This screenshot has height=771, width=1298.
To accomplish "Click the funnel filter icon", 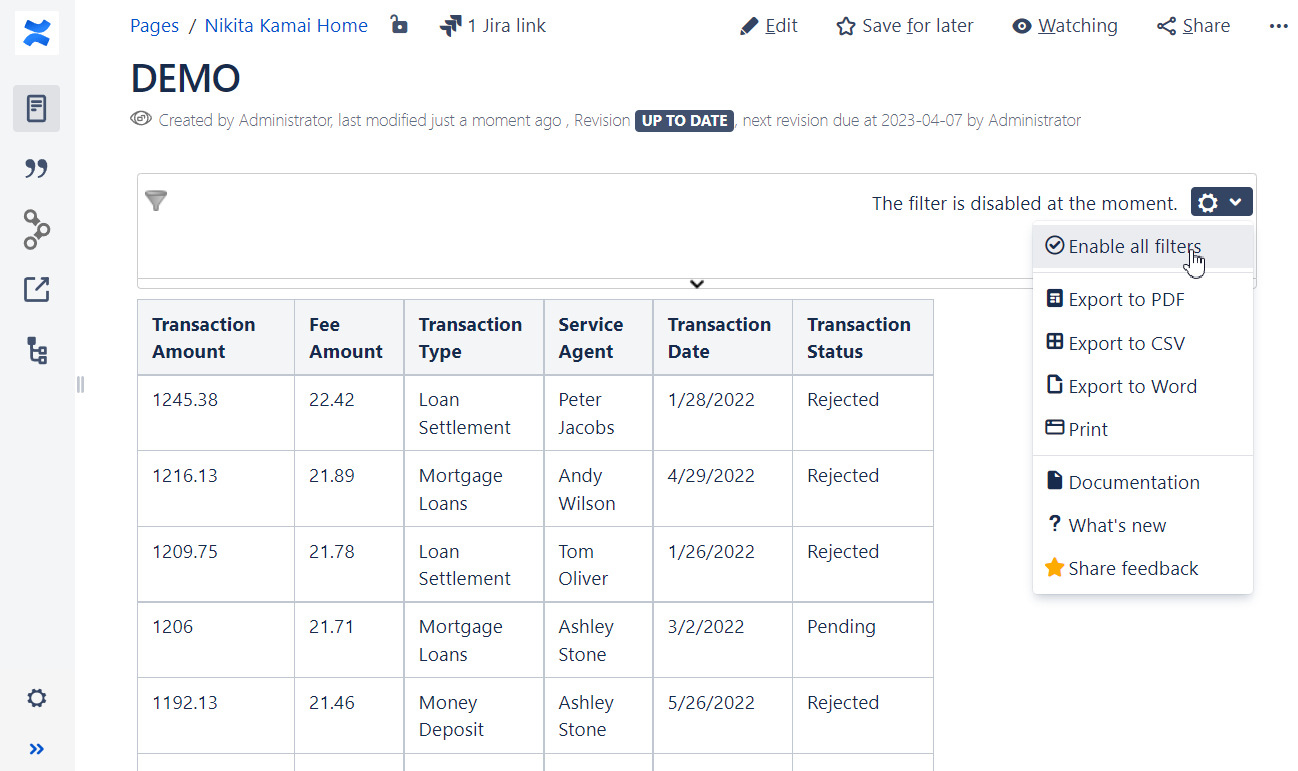I will pos(156,201).
